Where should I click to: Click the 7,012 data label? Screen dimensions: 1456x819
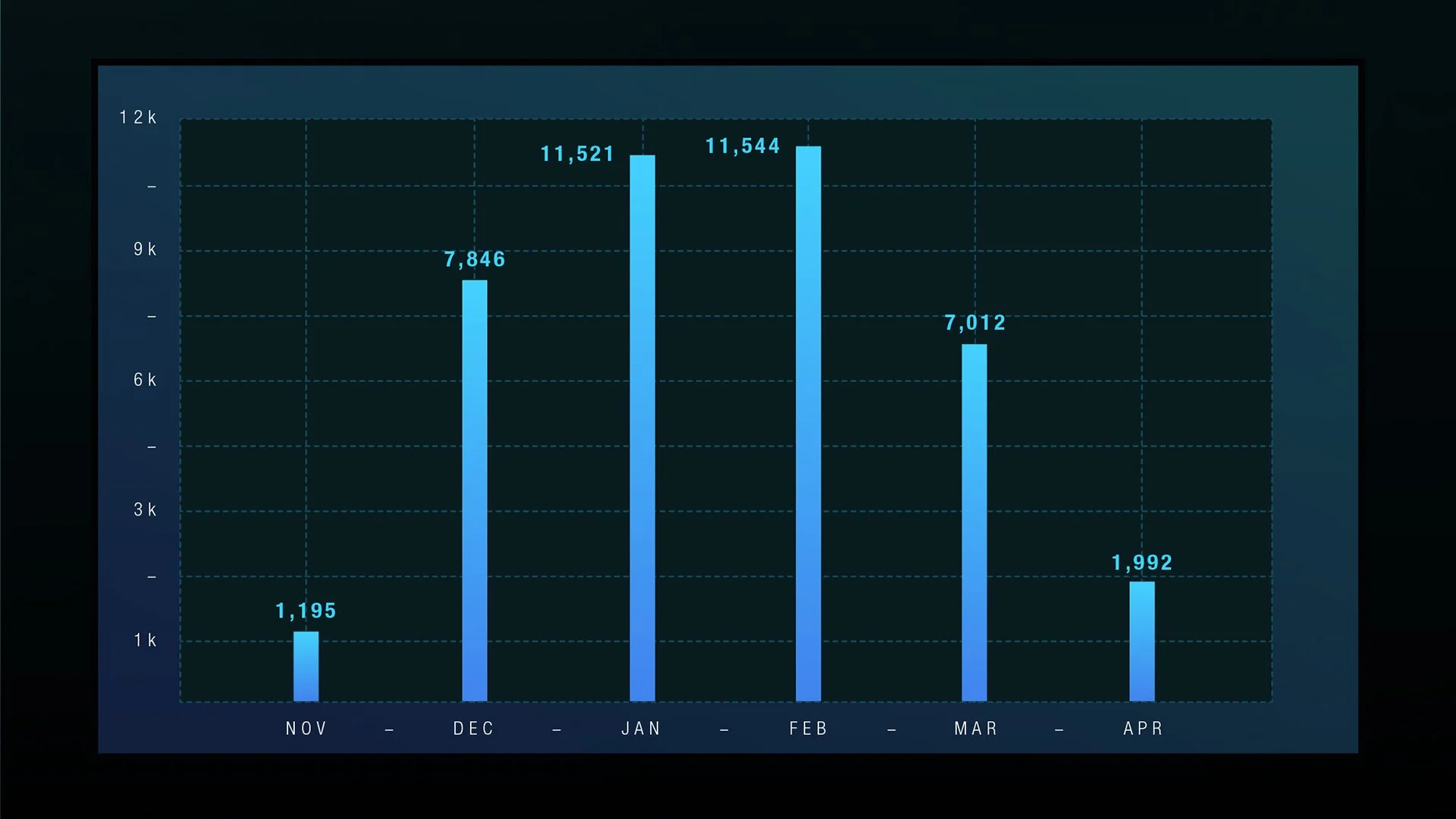975,323
